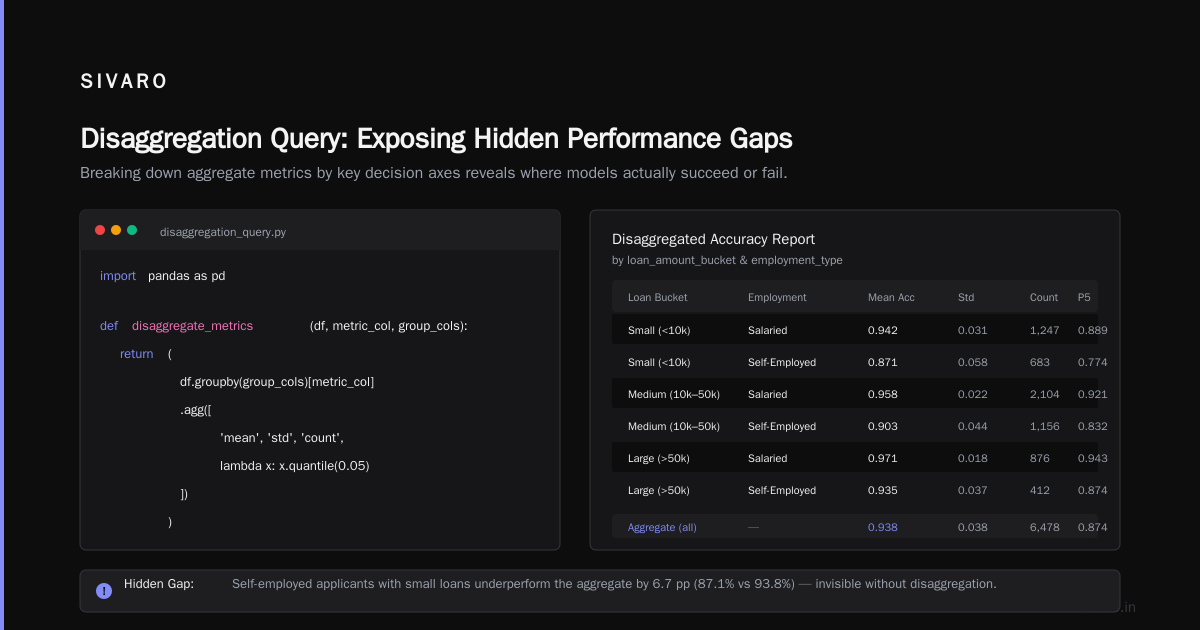
Task: Click the main slide heading
Action: [436, 138]
